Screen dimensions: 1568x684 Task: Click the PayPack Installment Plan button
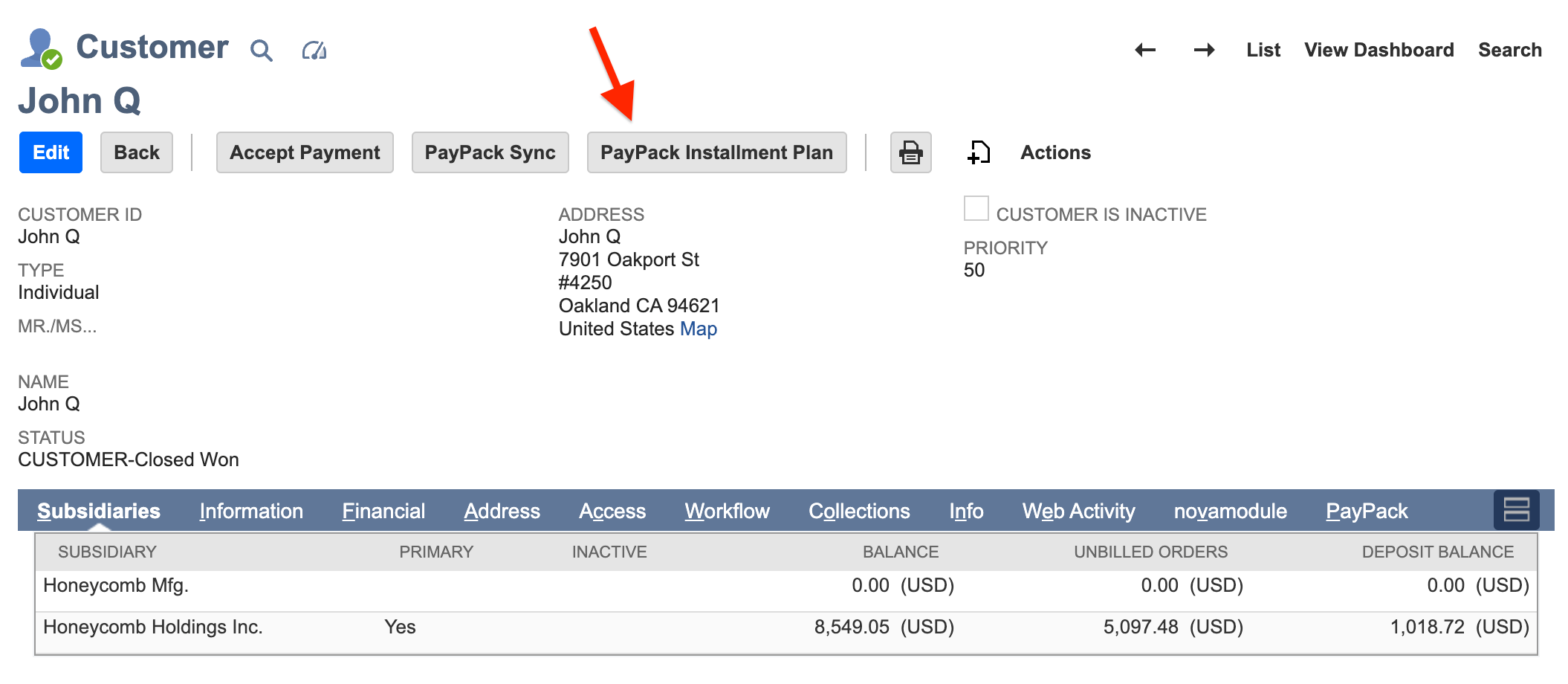click(716, 152)
